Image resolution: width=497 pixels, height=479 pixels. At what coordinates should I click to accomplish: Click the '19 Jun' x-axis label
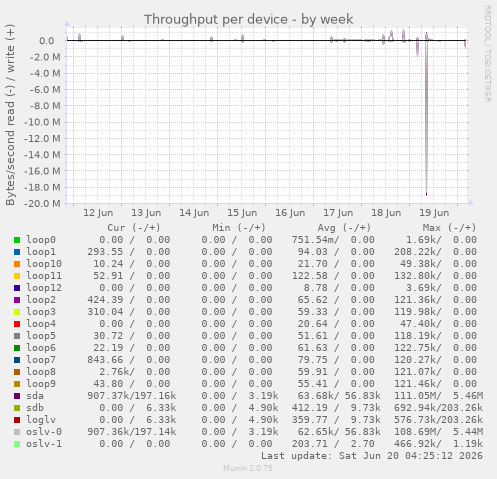[x=434, y=213]
